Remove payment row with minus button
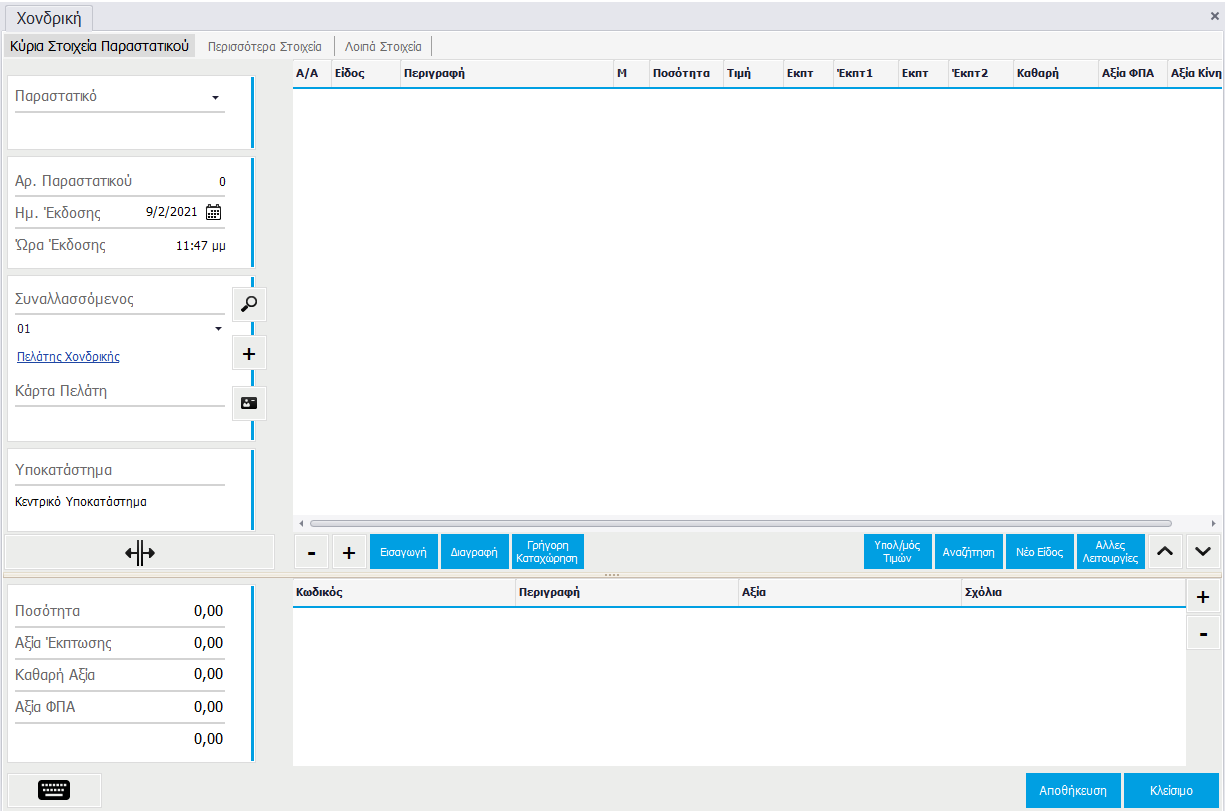 coord(1203,634)
